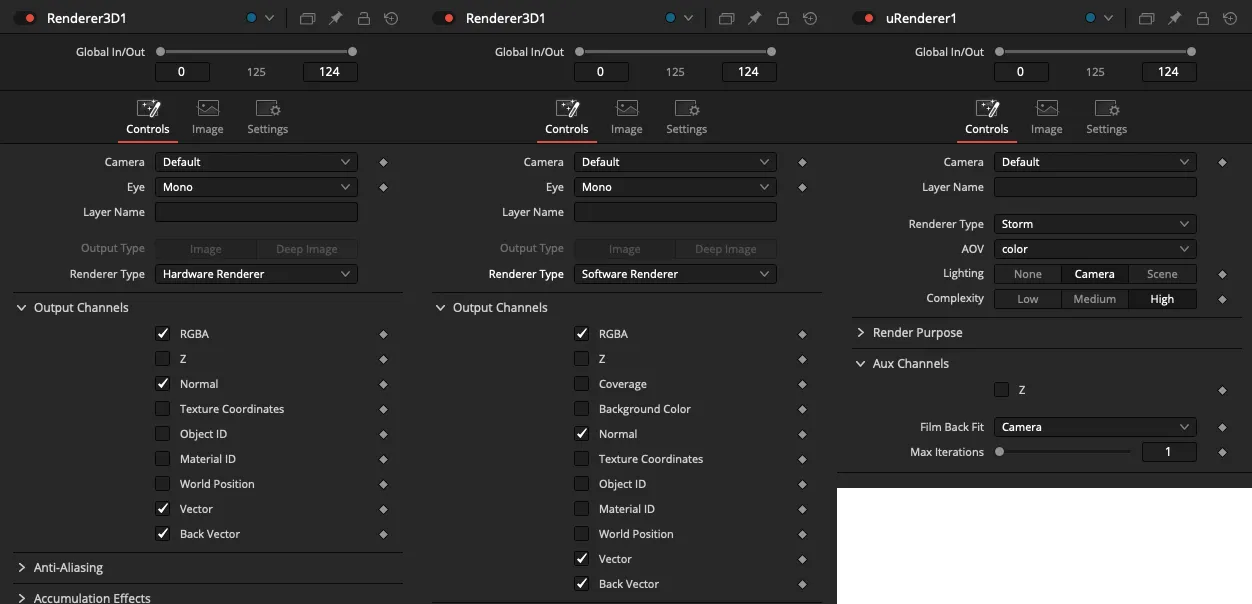Click the uRenderer1 Layer Name field

click(x=1095, y=187)
